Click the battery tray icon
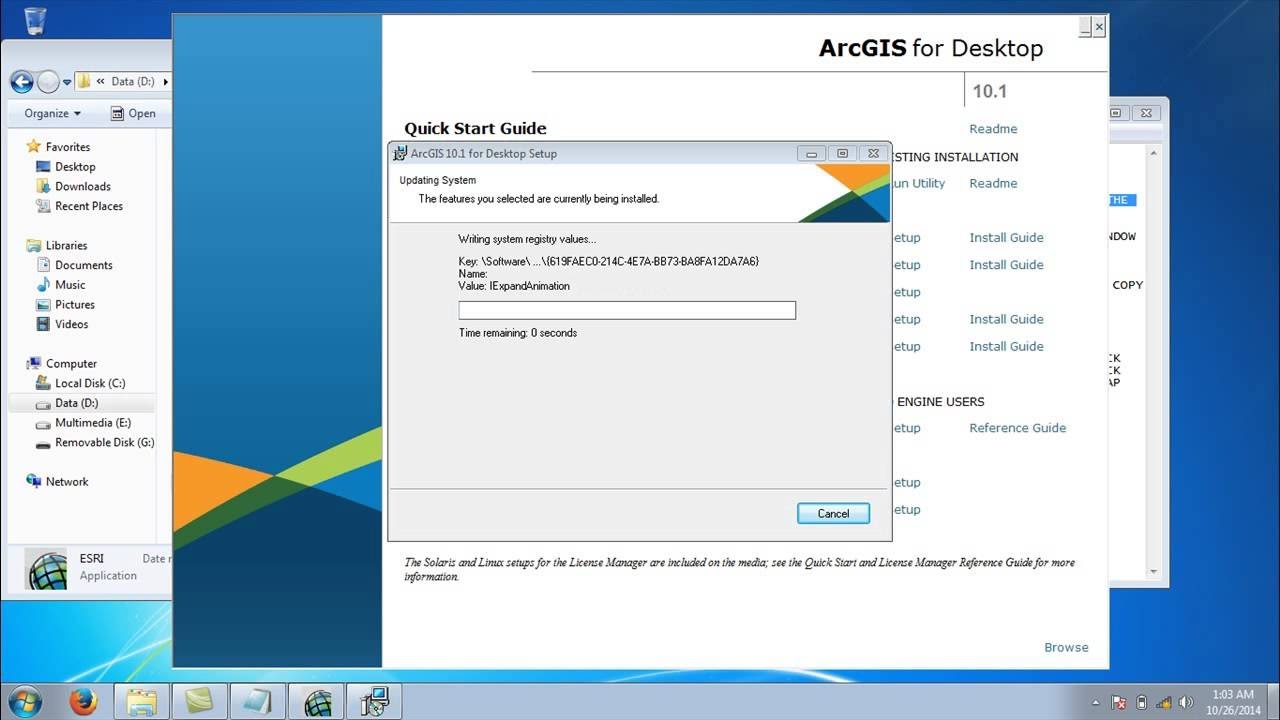This screenshot has height=720, width=1280. pos(1141,702)
